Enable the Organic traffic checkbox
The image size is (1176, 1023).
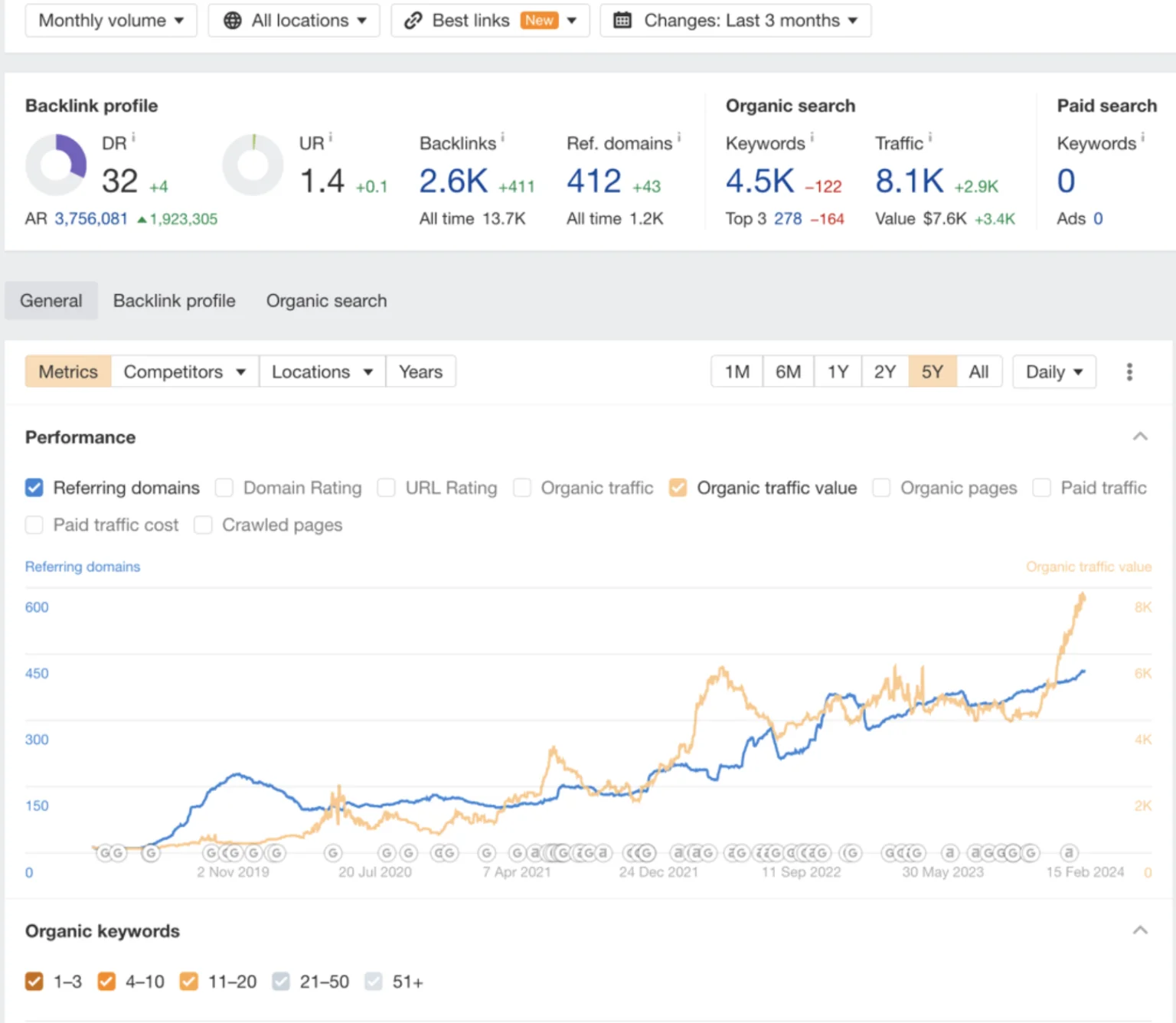point(522,488)
